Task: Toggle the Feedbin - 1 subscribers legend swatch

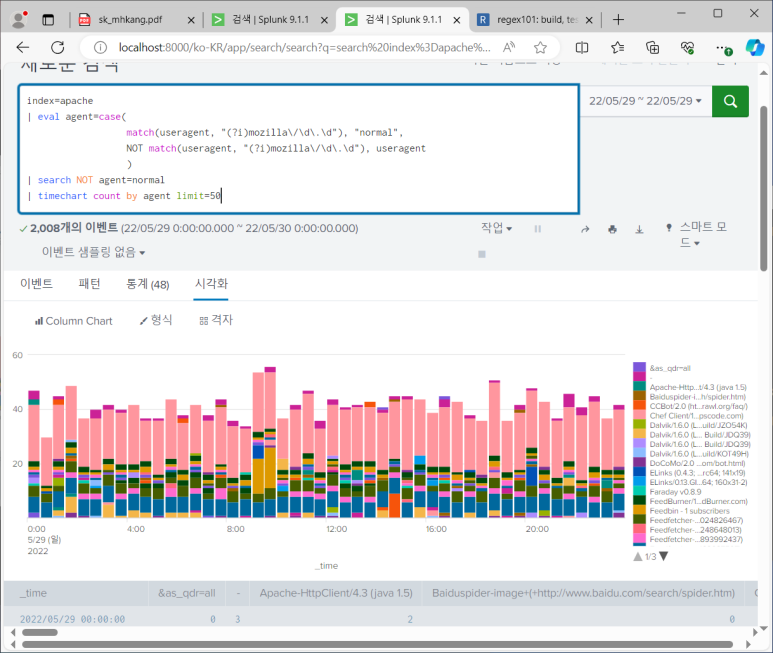Action: pos(639,510)
